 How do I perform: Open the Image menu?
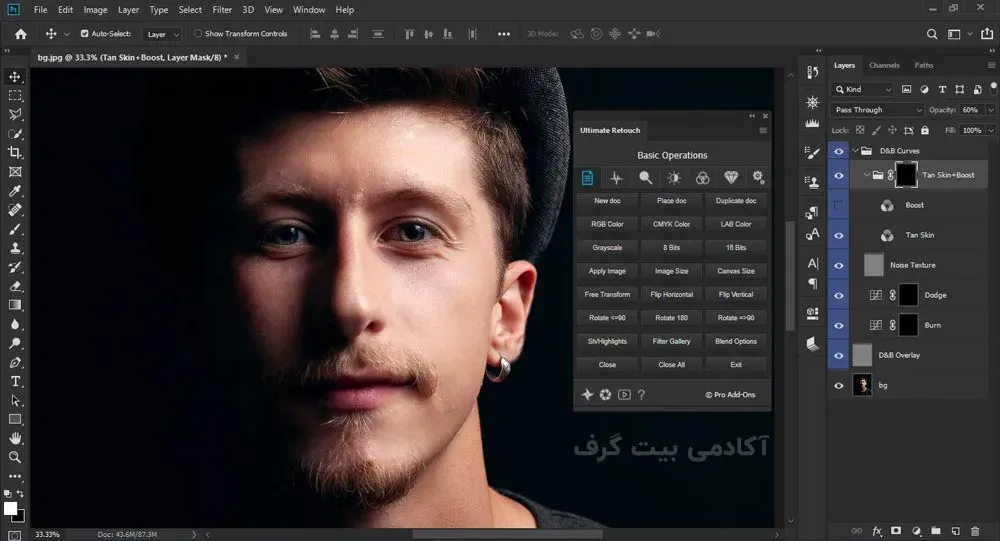pyautogui.click(x=95, y=10)
